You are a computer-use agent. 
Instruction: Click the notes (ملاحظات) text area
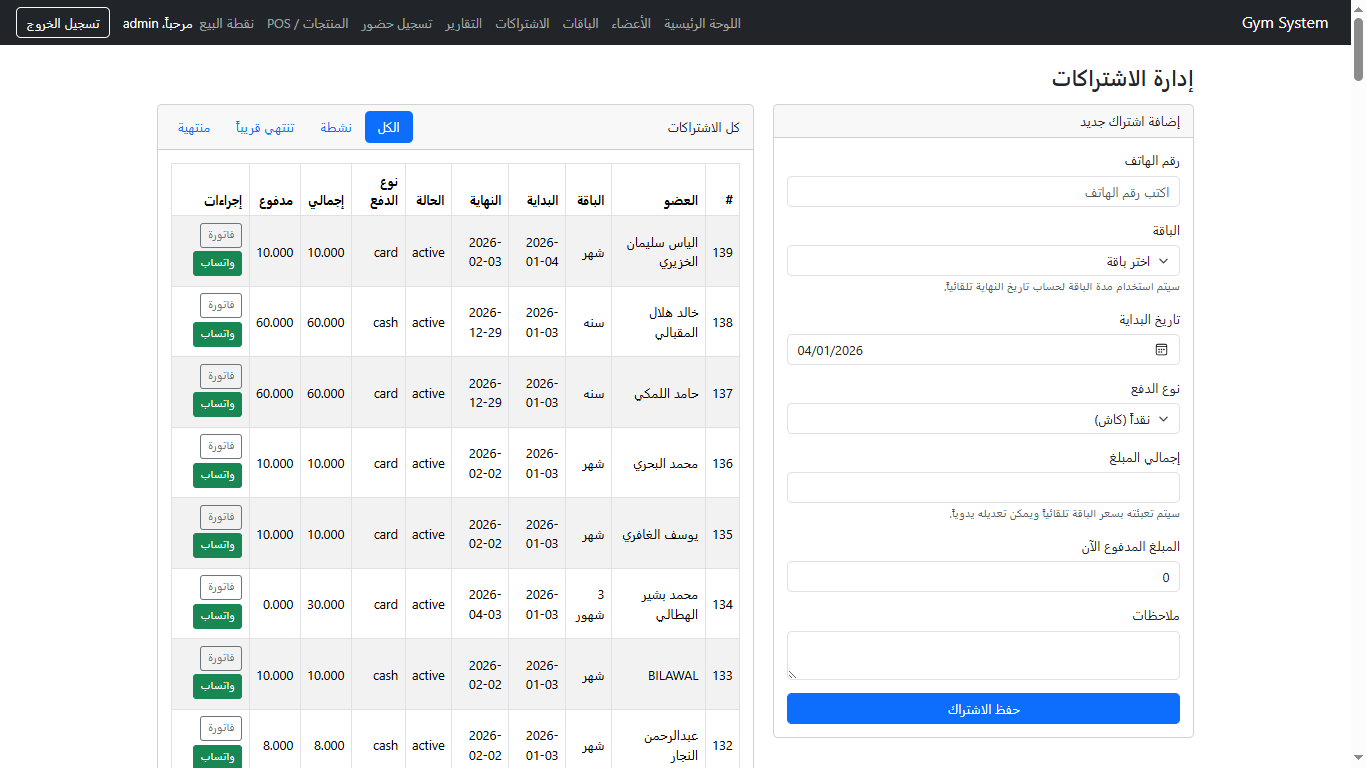coord(982,655)
